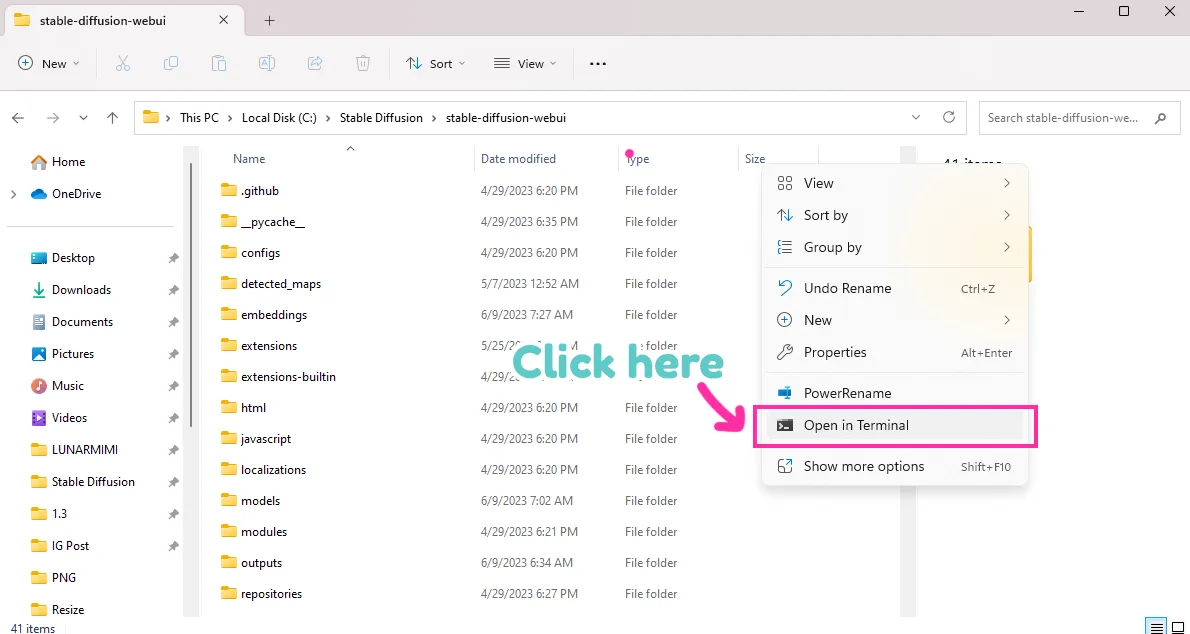This screenshot has height=634, width=1190.
Task: Open the See more (three dots) menu
Action: point(598,64)
